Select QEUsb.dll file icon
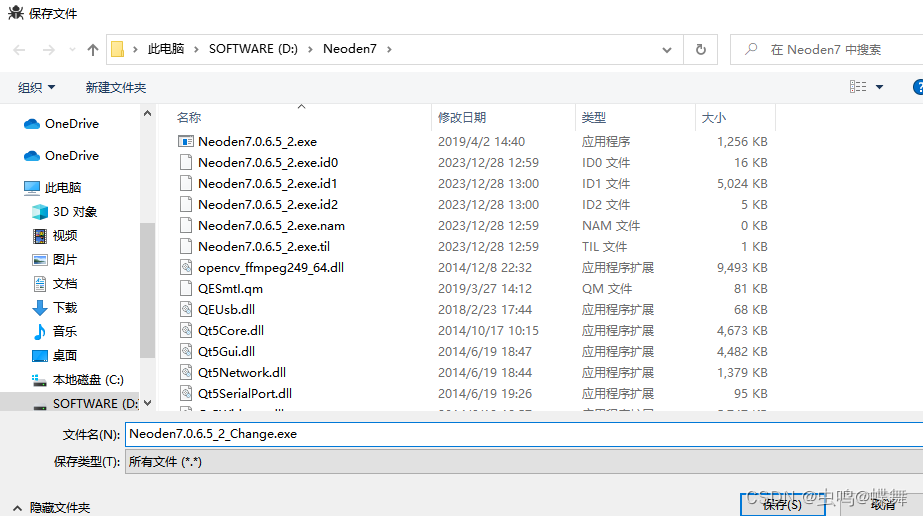The height and width of the screenshot is (516, 923). tap(186, 309)
